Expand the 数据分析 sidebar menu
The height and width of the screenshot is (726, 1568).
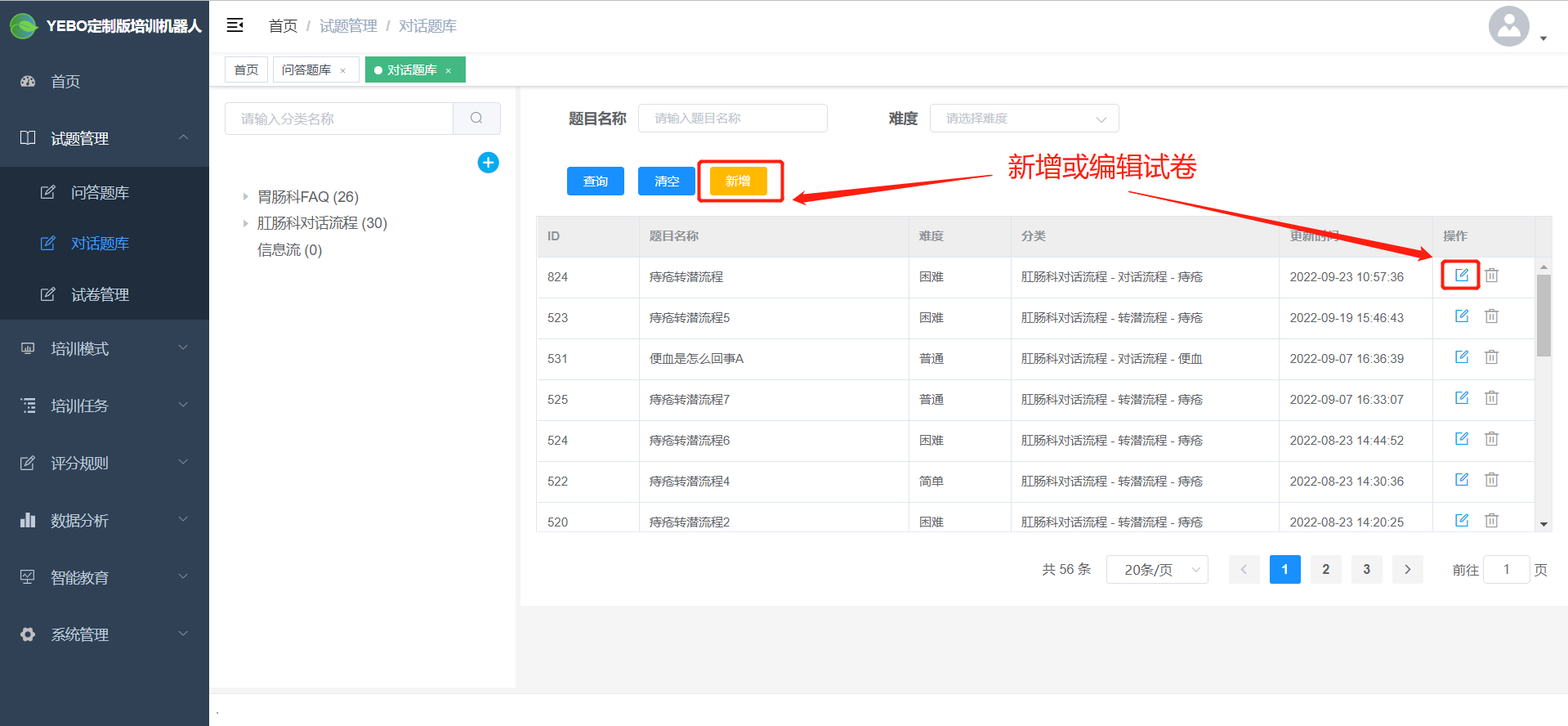(105, 520)
